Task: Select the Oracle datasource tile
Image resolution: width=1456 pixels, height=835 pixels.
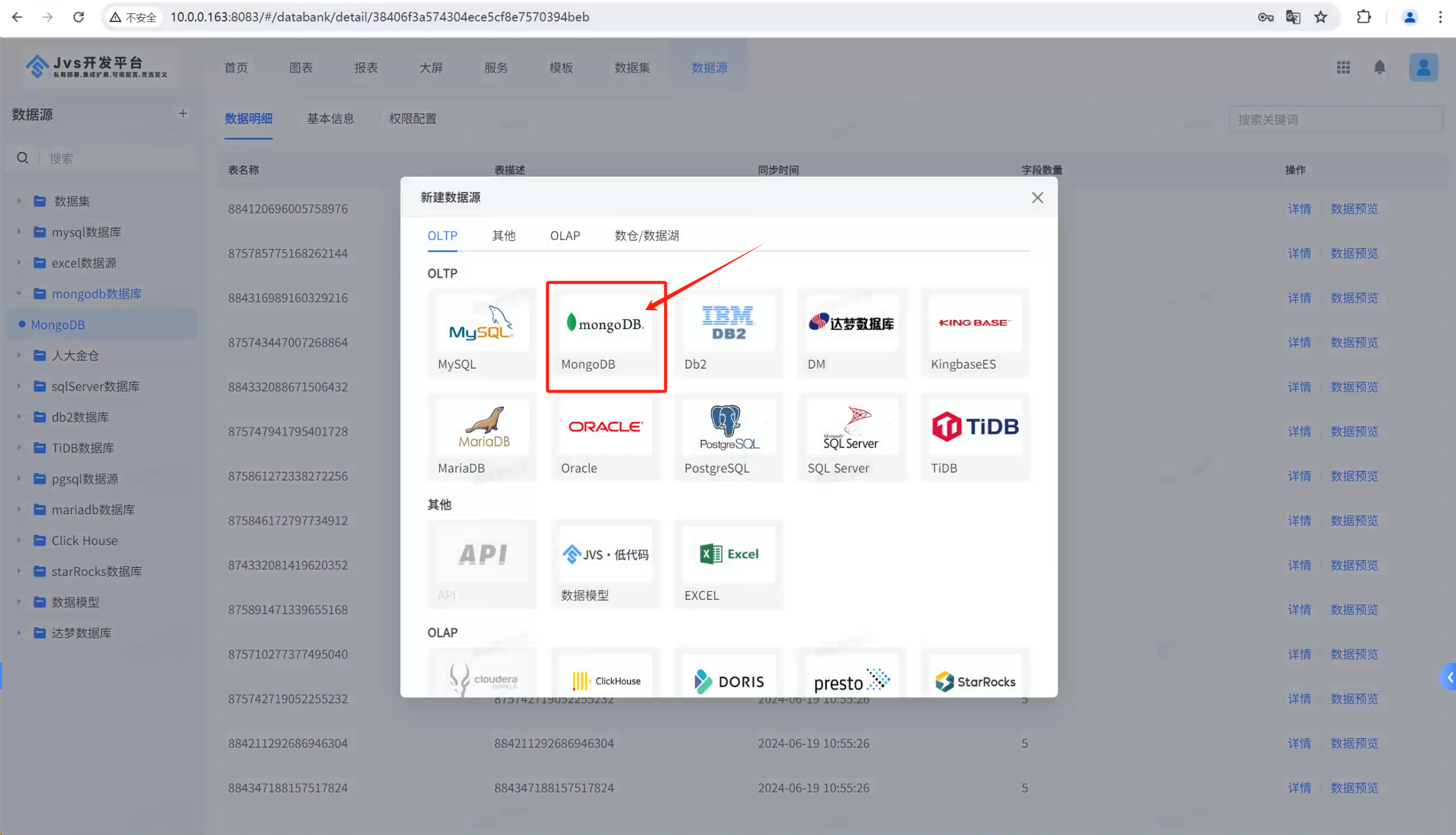Action: coord(606,437)
